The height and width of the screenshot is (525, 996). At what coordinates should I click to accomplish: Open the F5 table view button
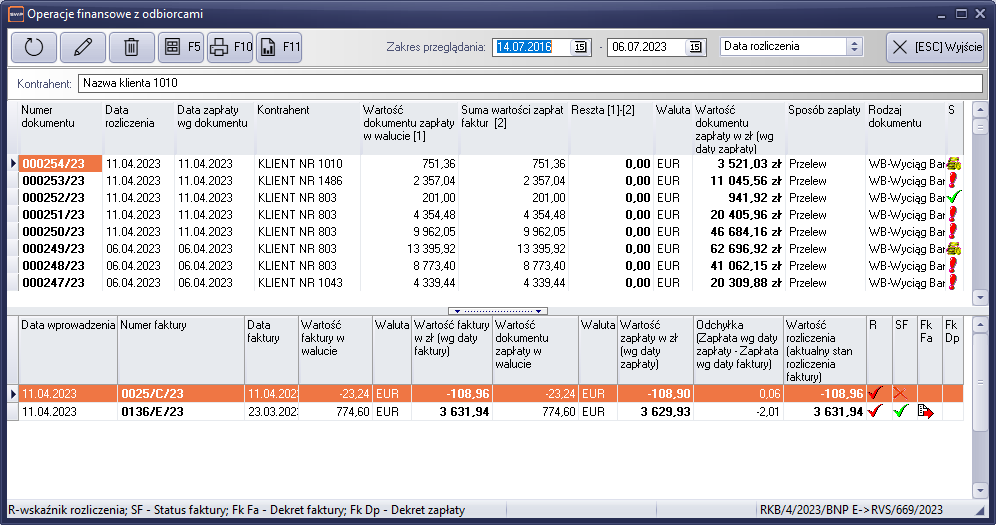pyautogui.click(x=180, y=47)
